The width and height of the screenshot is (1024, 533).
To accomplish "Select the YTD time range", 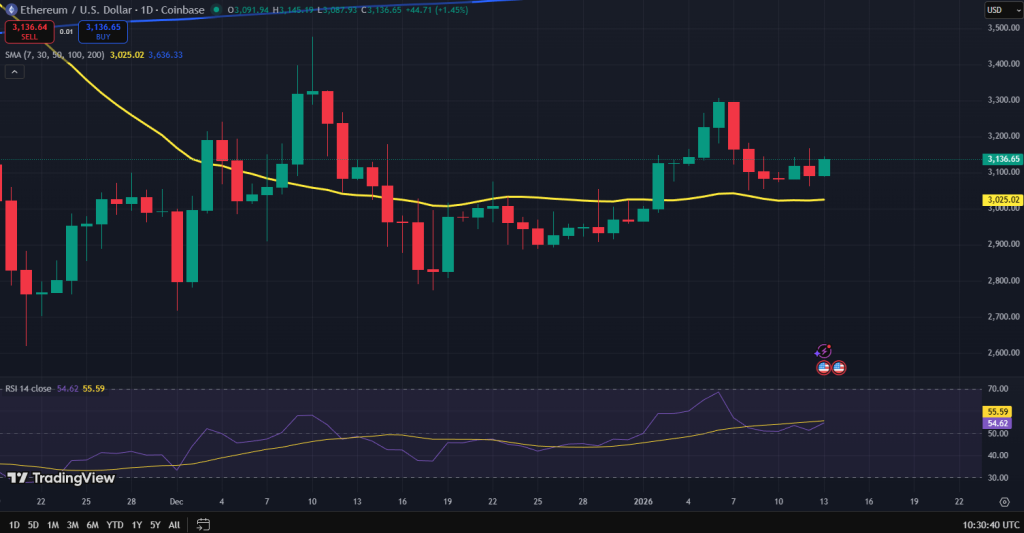I will [x=115, y=525].
